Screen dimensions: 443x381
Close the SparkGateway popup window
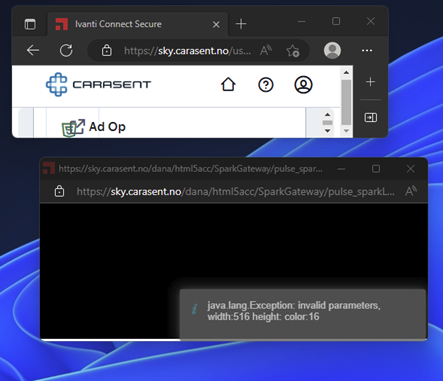tap(410, 169)
